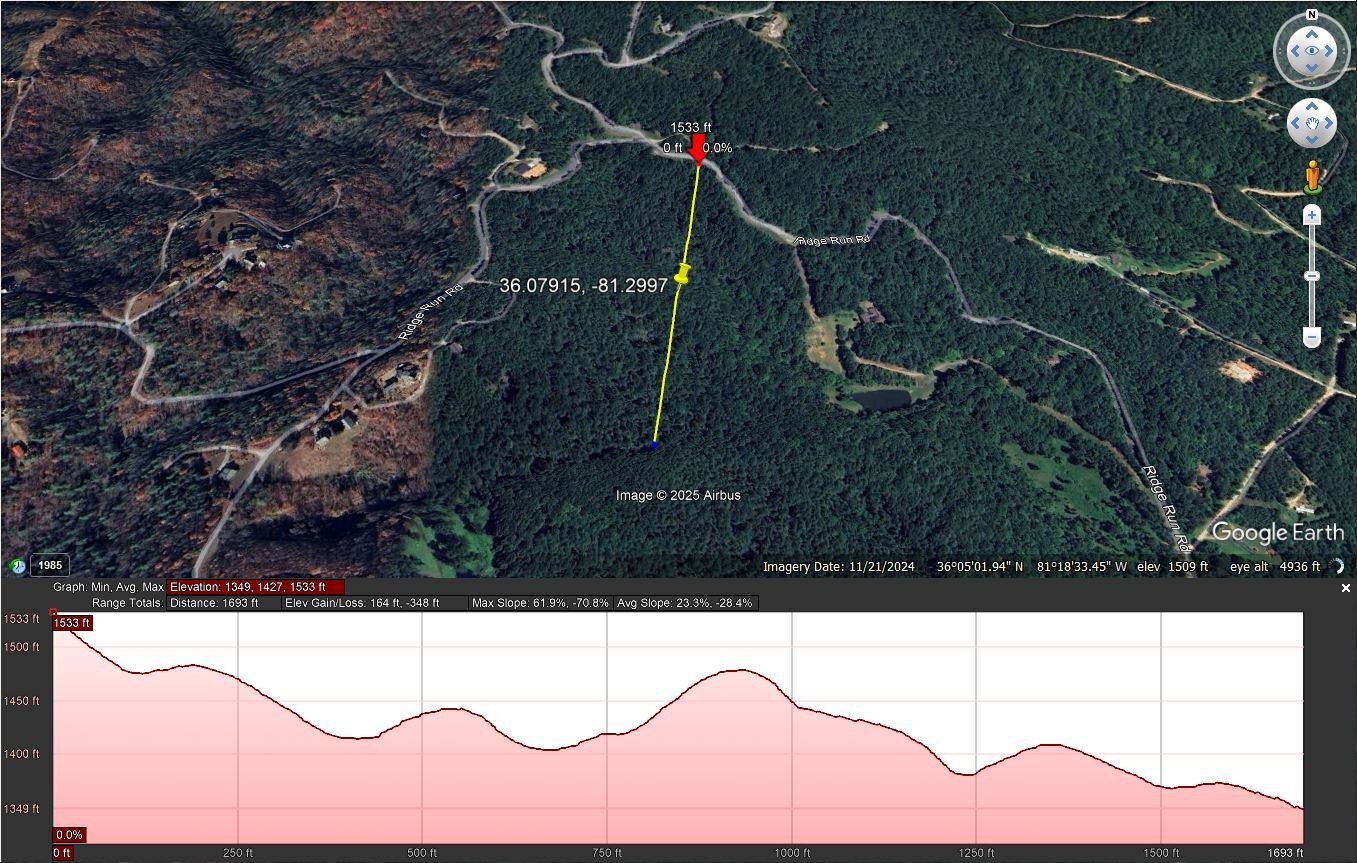This screenshot has width=1357, height=863.
Task: Click the look-right arrow on the eye joystick
Action: point(1329,51)
